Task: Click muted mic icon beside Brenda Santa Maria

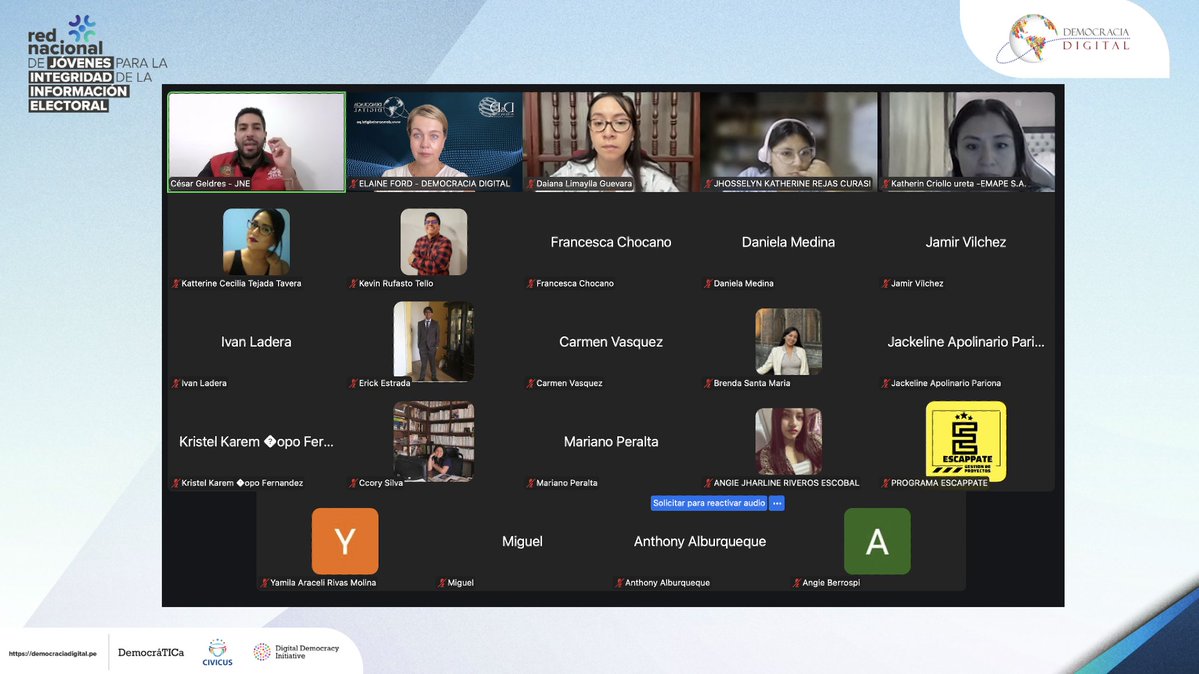Action: point(708,383)
